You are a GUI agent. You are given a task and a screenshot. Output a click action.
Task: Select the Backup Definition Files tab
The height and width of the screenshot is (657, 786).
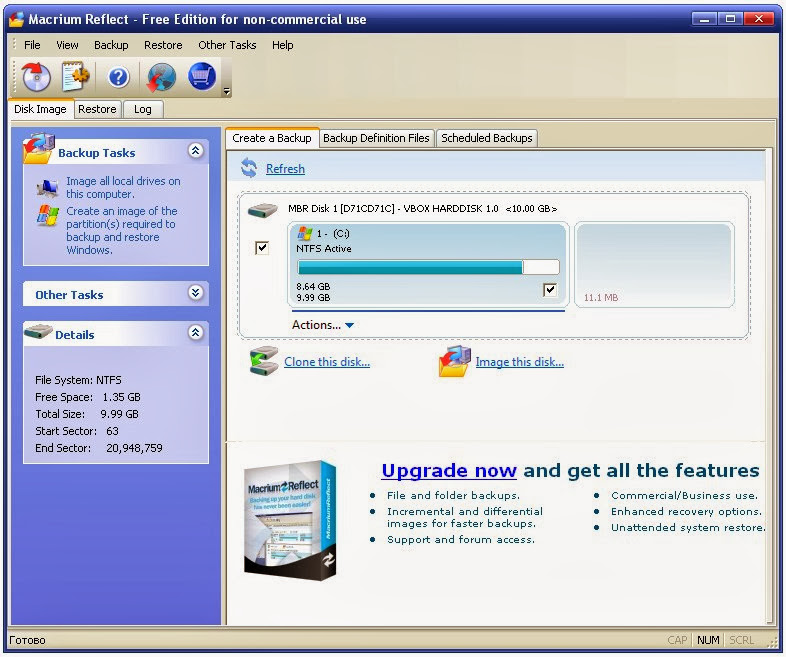click(376, 138)
